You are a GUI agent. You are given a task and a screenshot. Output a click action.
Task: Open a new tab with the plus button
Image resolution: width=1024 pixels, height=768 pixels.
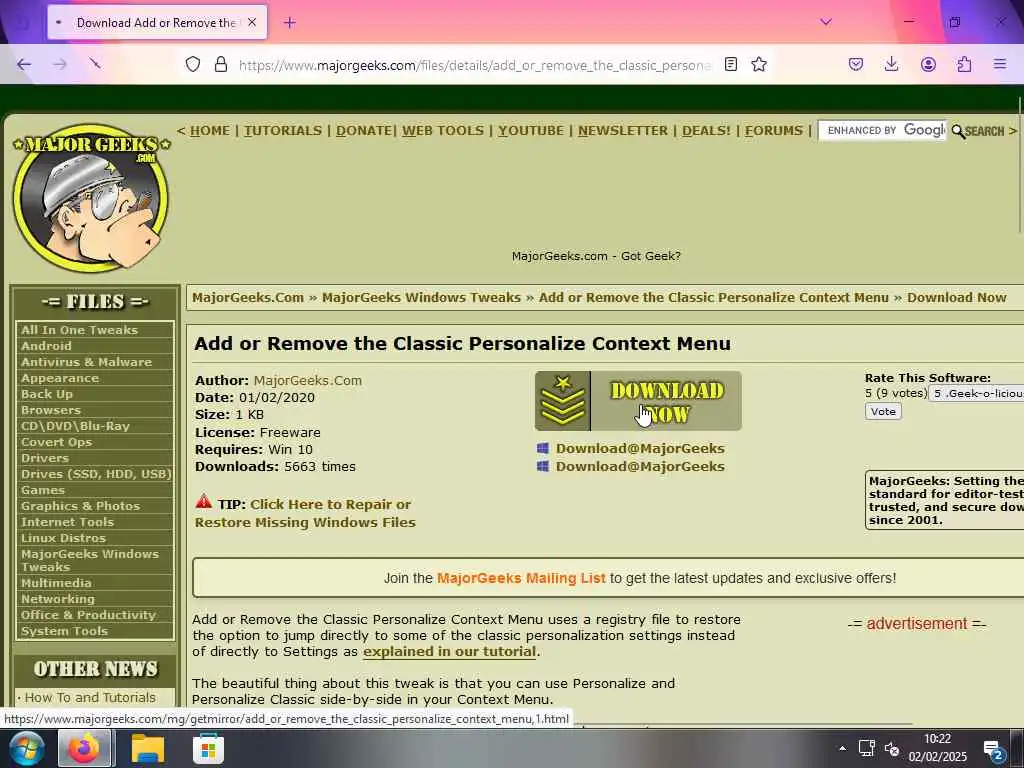[x=290, y=23]
